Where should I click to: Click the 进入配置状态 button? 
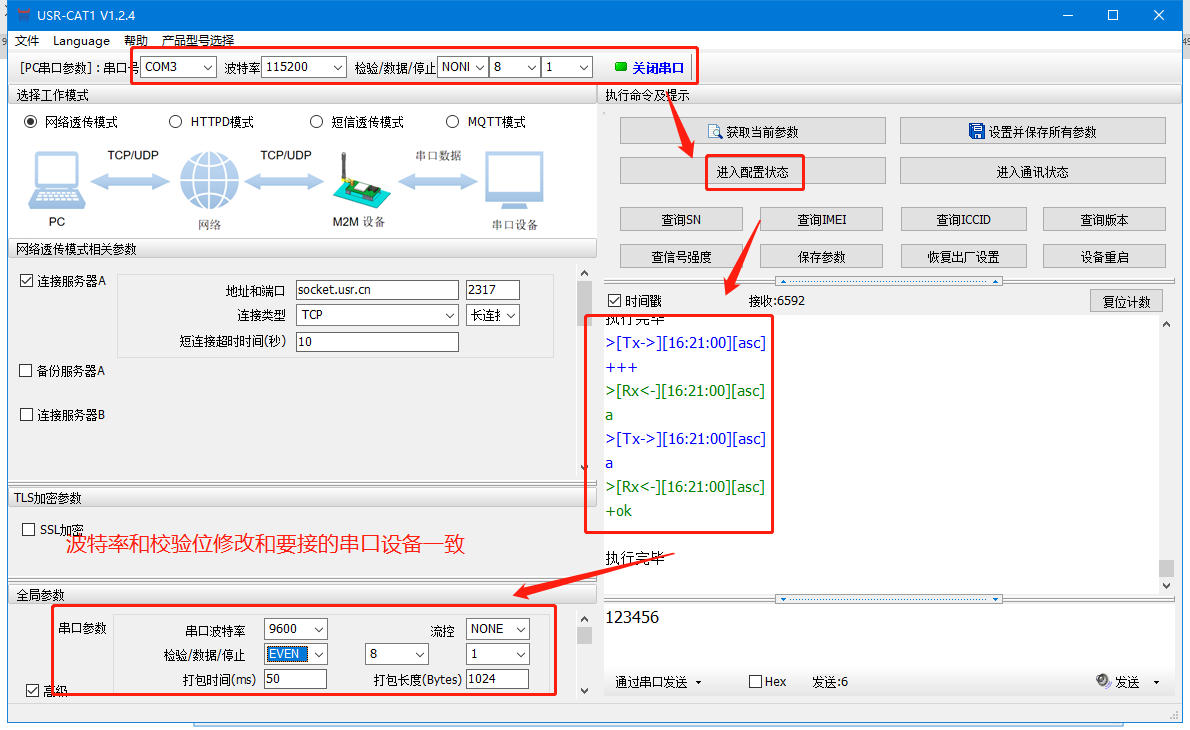click(752, 172)
